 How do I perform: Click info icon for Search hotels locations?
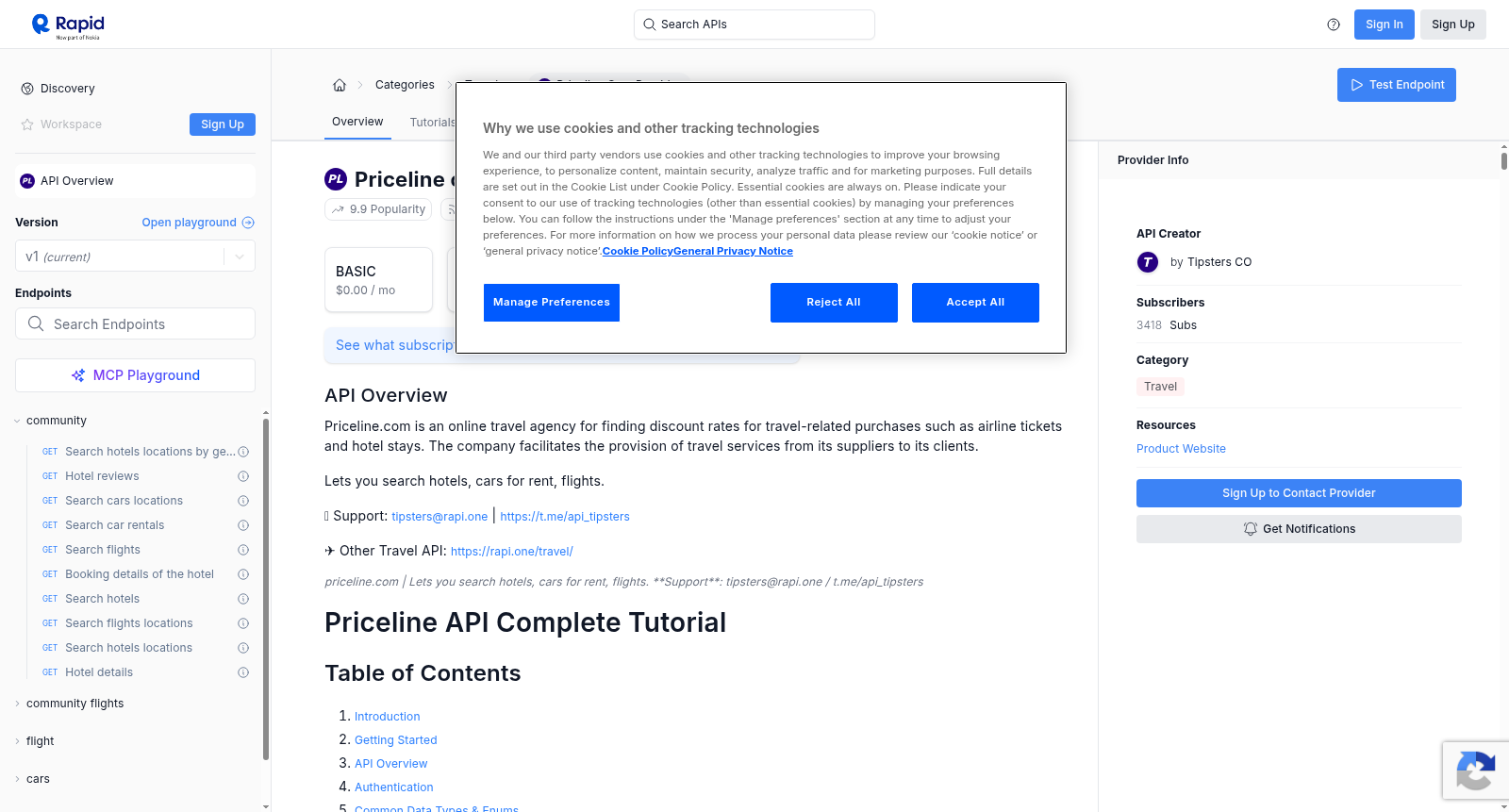(x=243, y=648)
